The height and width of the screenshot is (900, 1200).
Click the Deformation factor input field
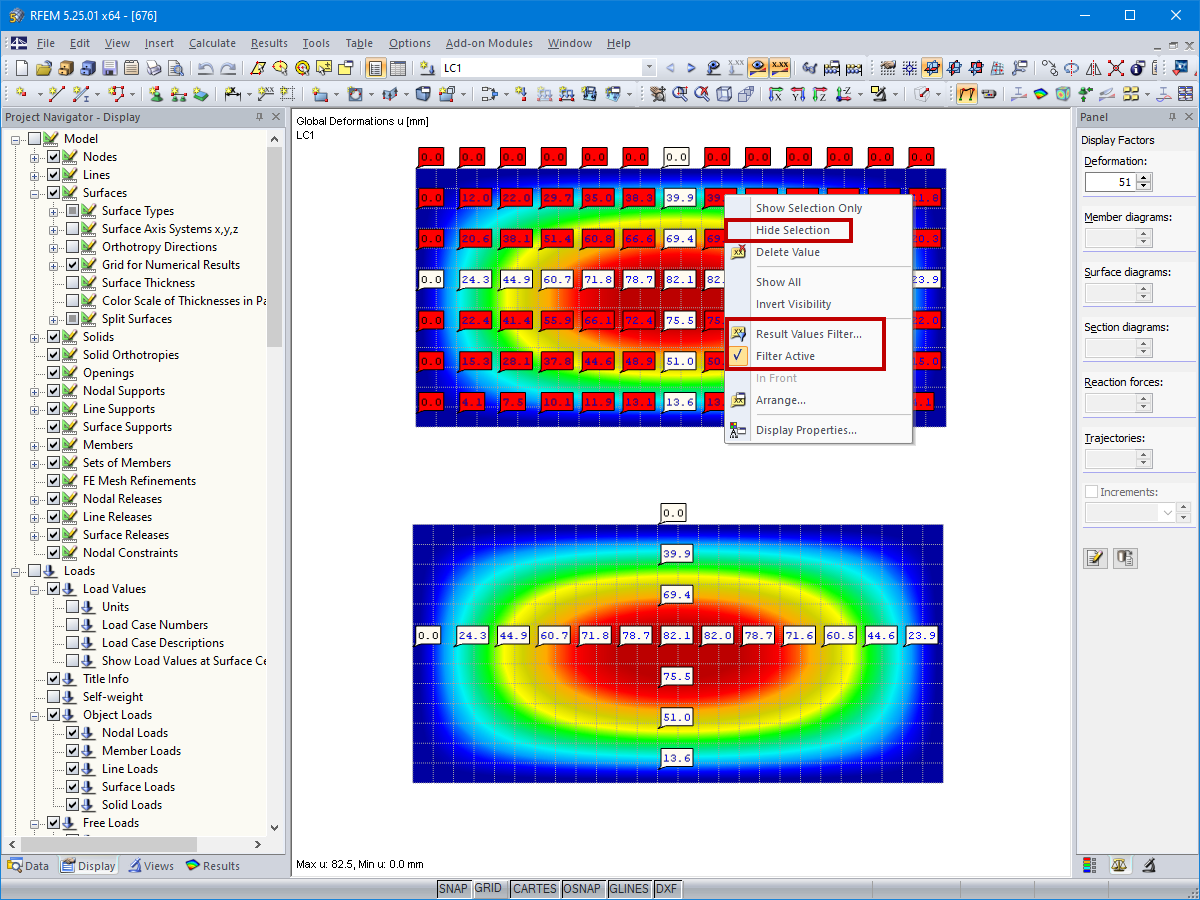coord(1111,182)
